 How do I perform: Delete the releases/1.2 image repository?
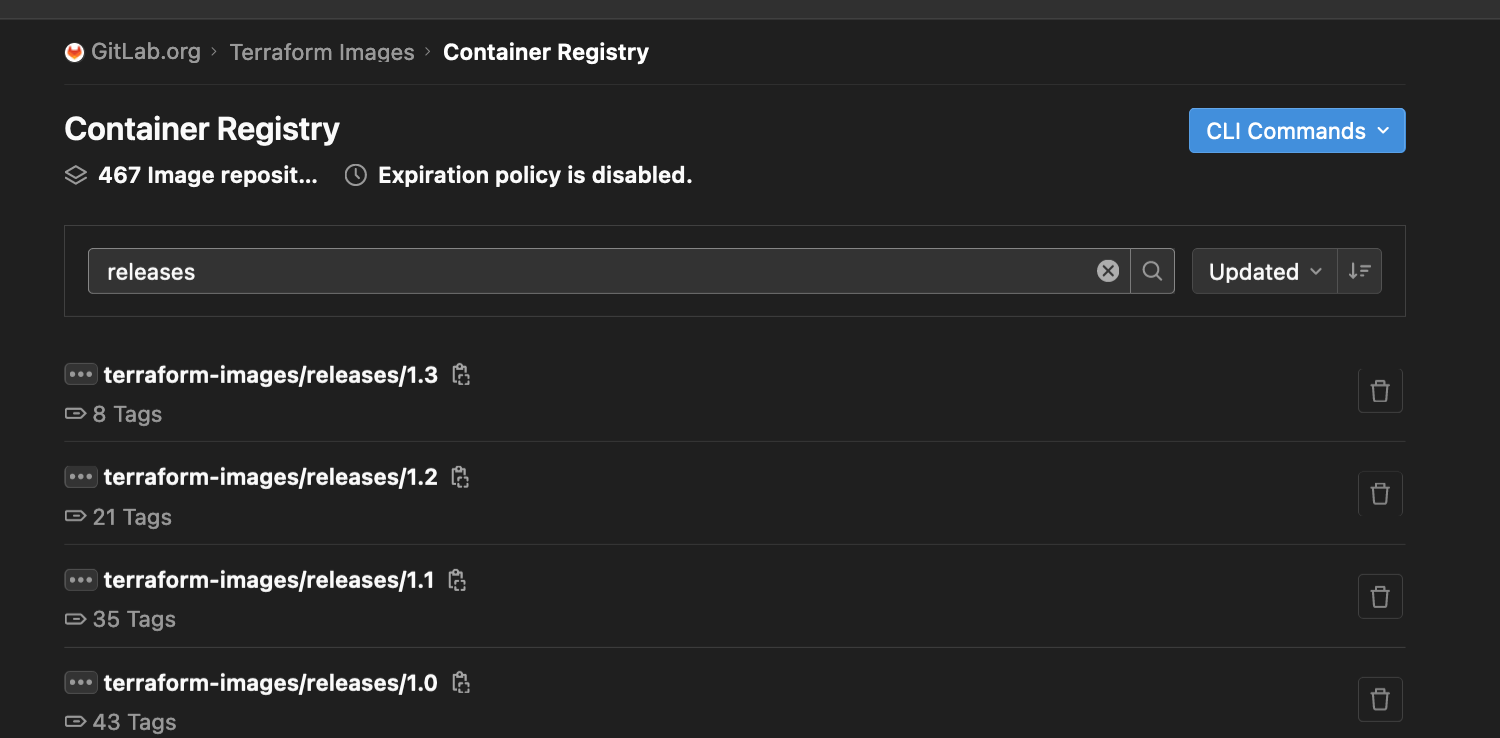[1380, 493]
